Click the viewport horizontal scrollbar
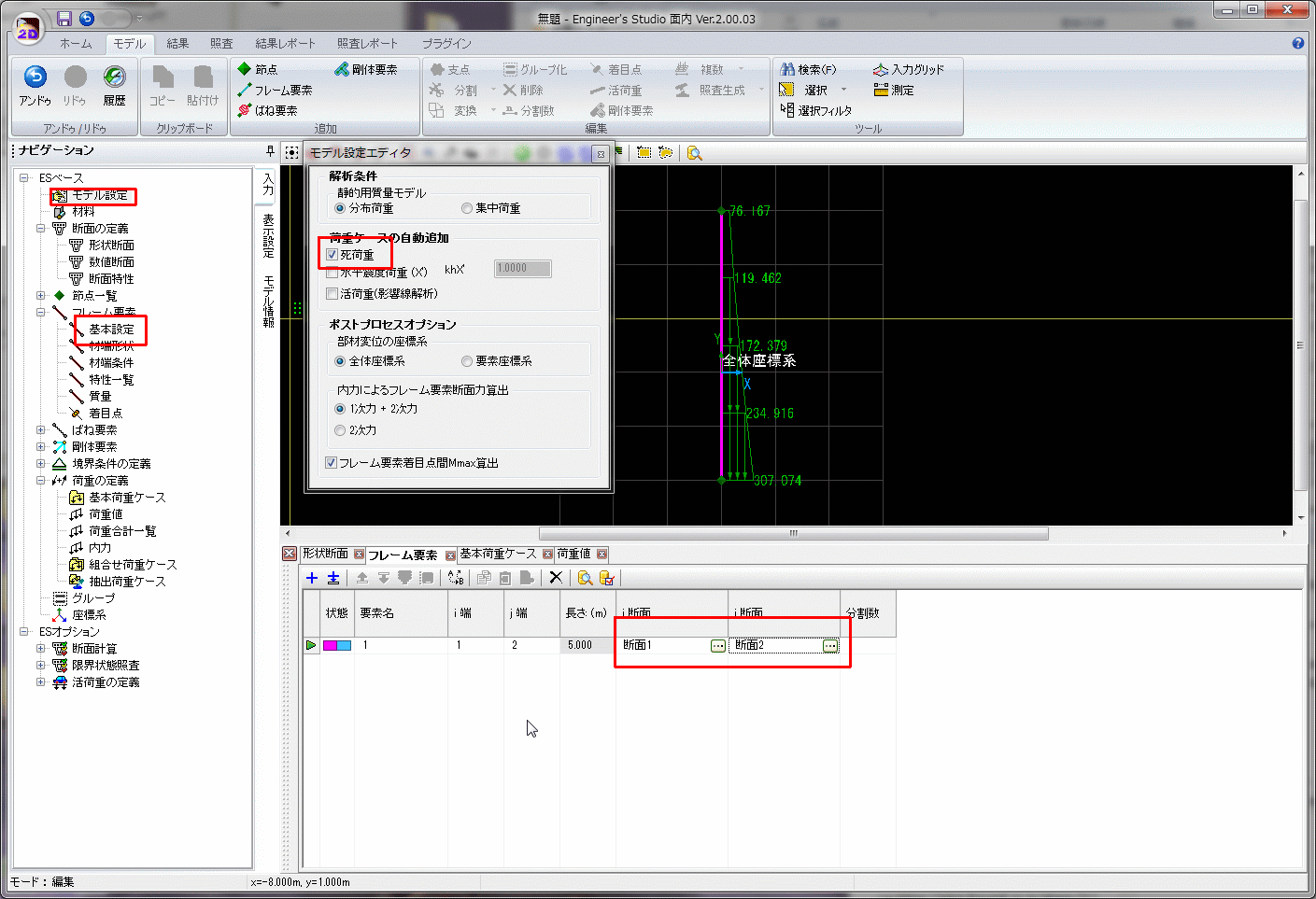The image size is (1316, 899). [793, 533]
